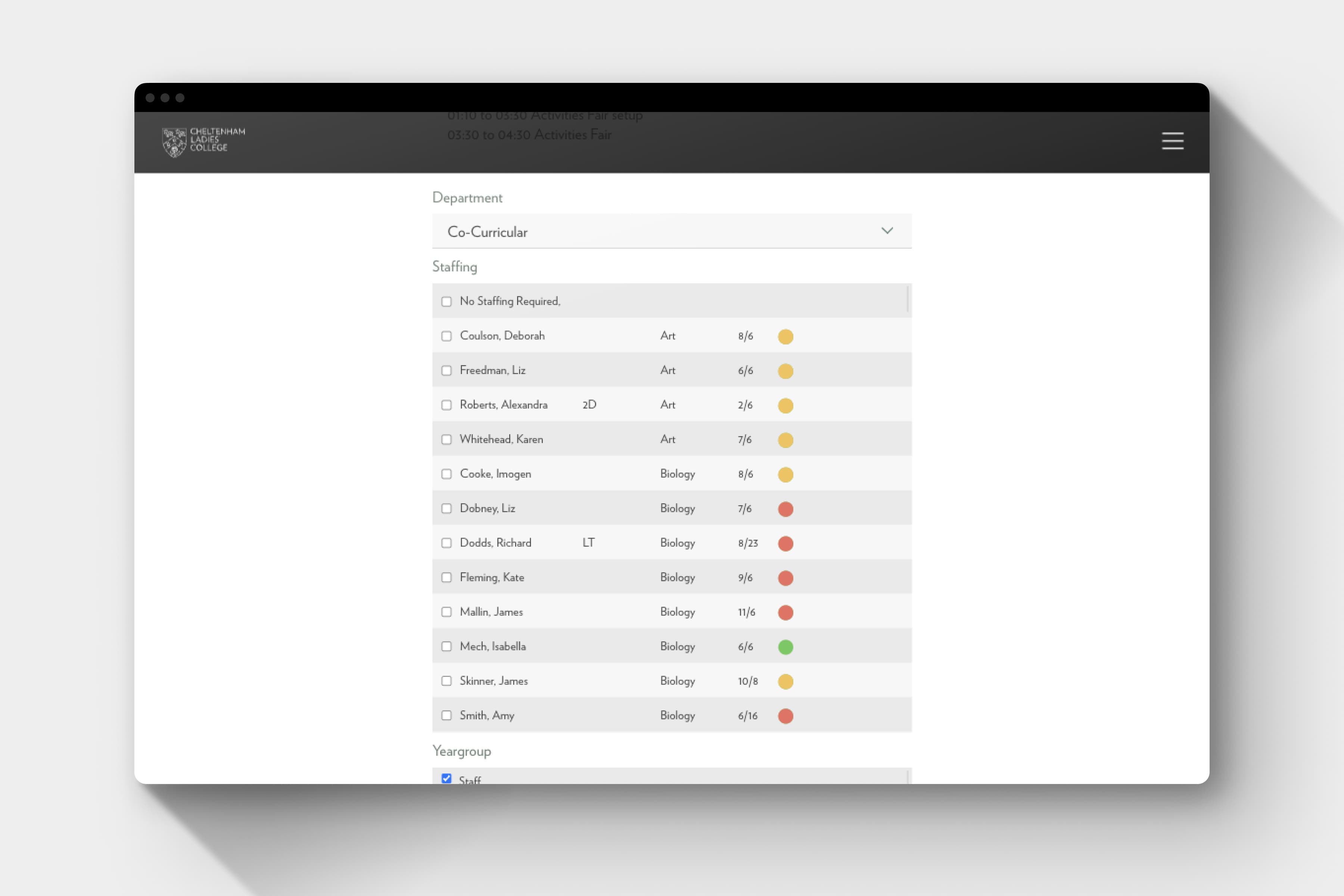
Task: Tick the Coulson, Deborah checkbox
Action: click(x=446, y=336)
